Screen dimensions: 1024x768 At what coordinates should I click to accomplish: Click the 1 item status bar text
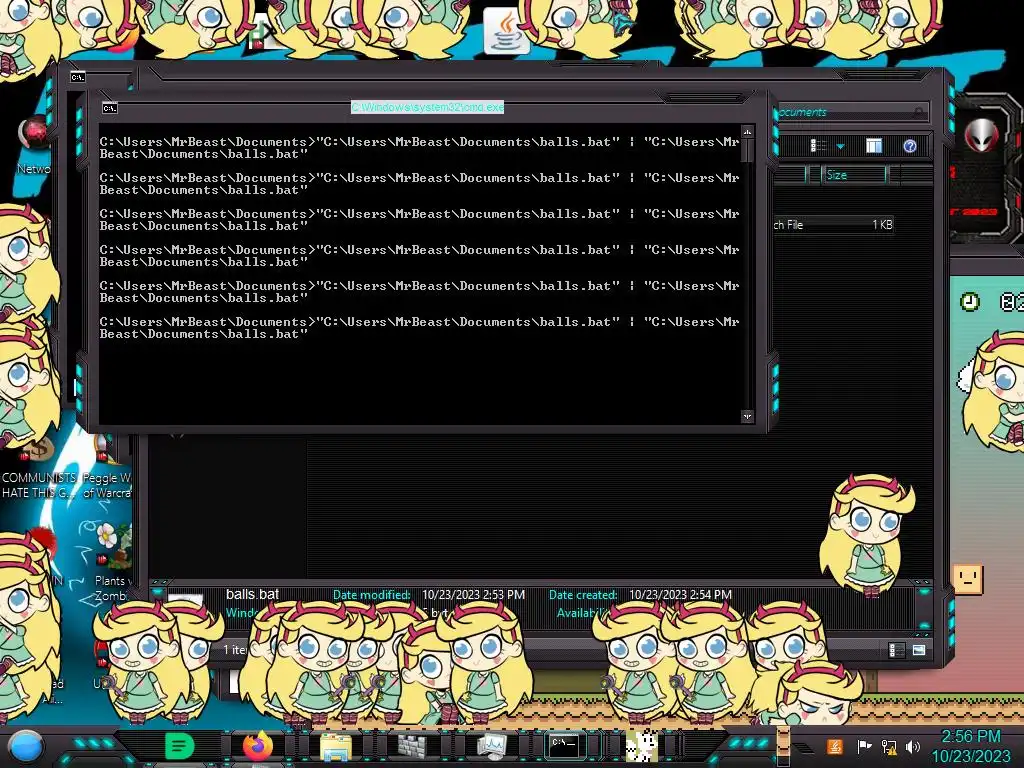click(234, 650)
